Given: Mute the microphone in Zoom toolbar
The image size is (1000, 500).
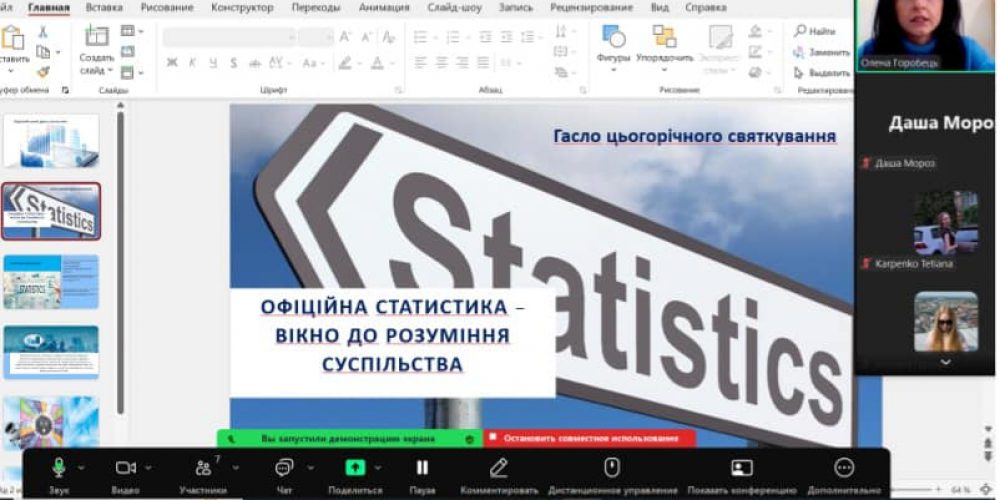Looking at the screenshot, I should [x=59, y=468].
